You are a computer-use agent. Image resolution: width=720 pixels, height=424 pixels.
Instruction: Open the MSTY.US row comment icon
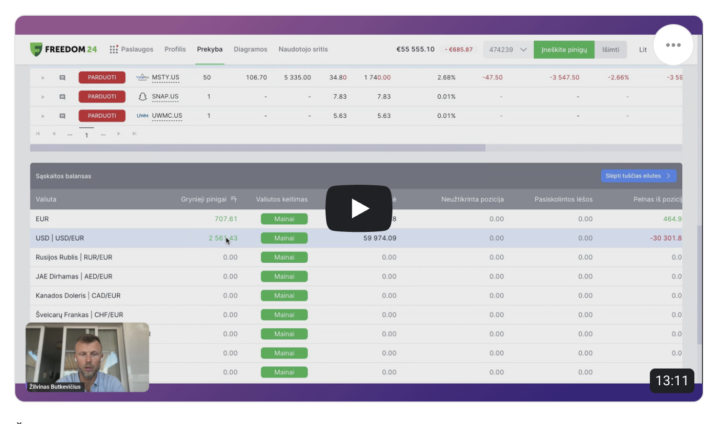tap(62, 78)
